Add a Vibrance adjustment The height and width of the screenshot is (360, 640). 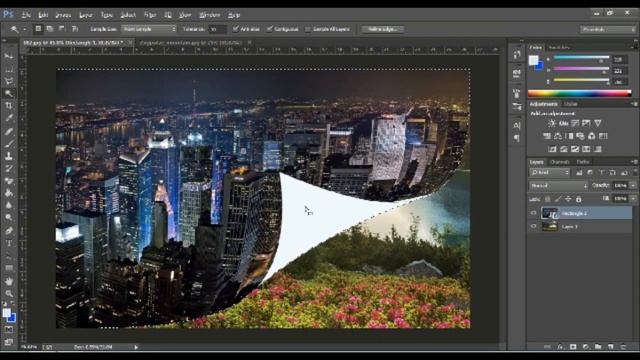[598, 123]
